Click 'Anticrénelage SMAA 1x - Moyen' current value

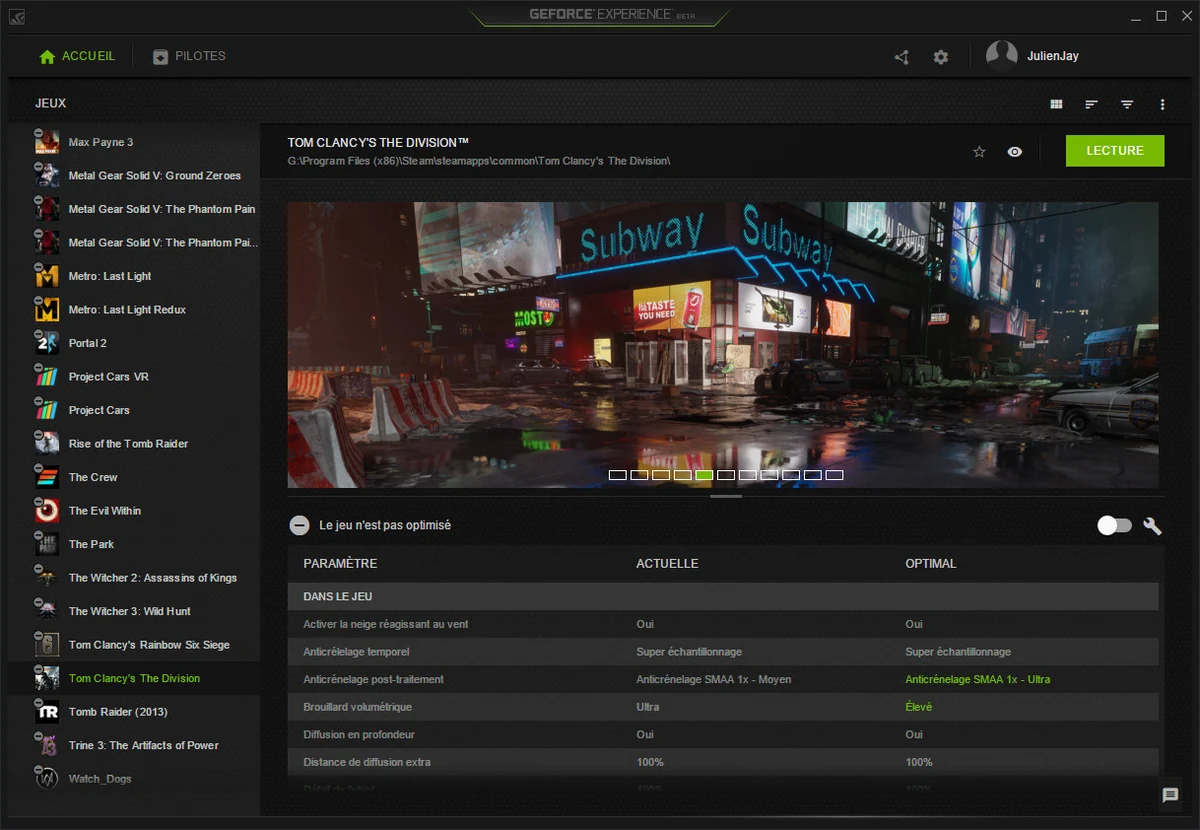point(714,680)
